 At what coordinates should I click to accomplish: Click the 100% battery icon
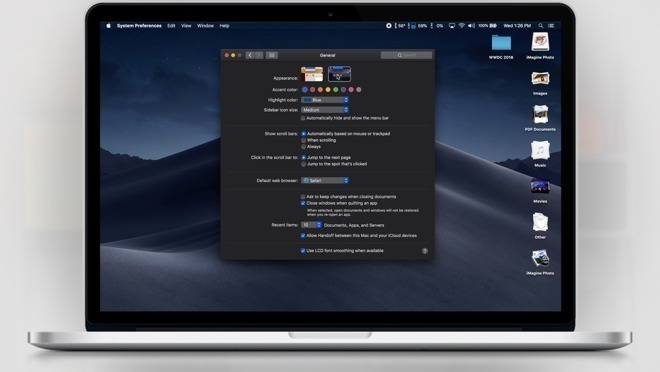pyautogui.click(x=487, y=26)
